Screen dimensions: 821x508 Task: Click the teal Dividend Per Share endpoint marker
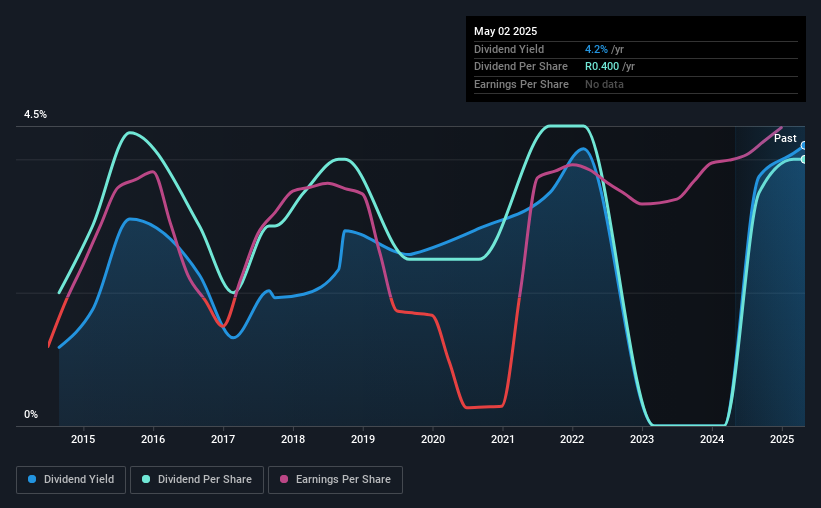click(804, 159)
